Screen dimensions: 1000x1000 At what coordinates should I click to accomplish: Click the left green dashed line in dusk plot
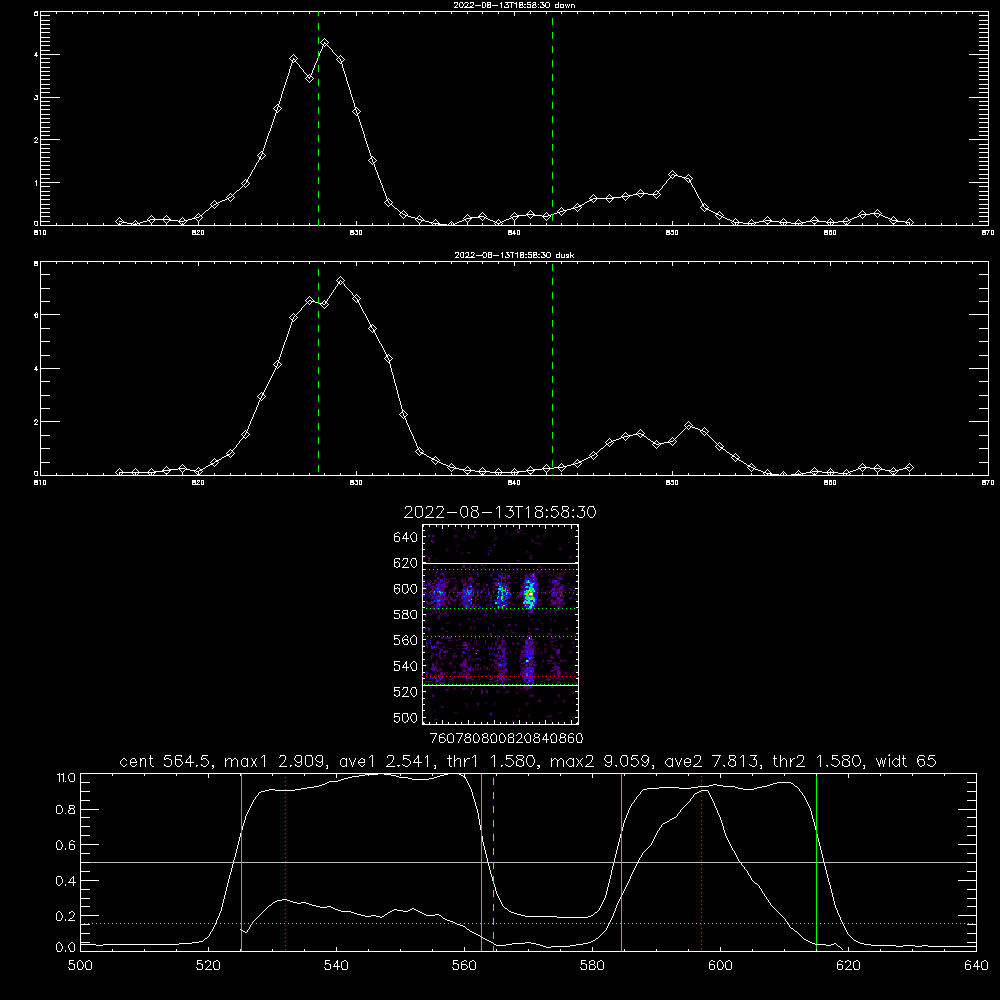318,369
